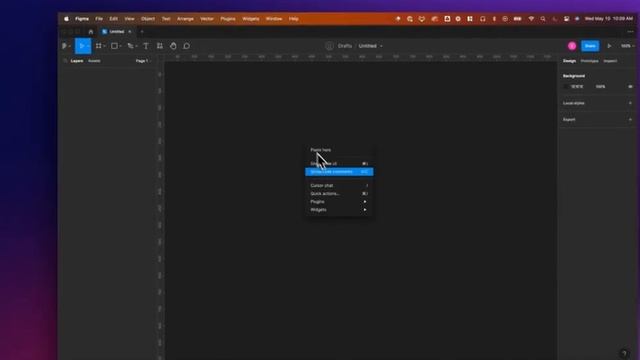Open the Apple menu
The width and height of the screenshot is (640, 360).
(67, 19)
